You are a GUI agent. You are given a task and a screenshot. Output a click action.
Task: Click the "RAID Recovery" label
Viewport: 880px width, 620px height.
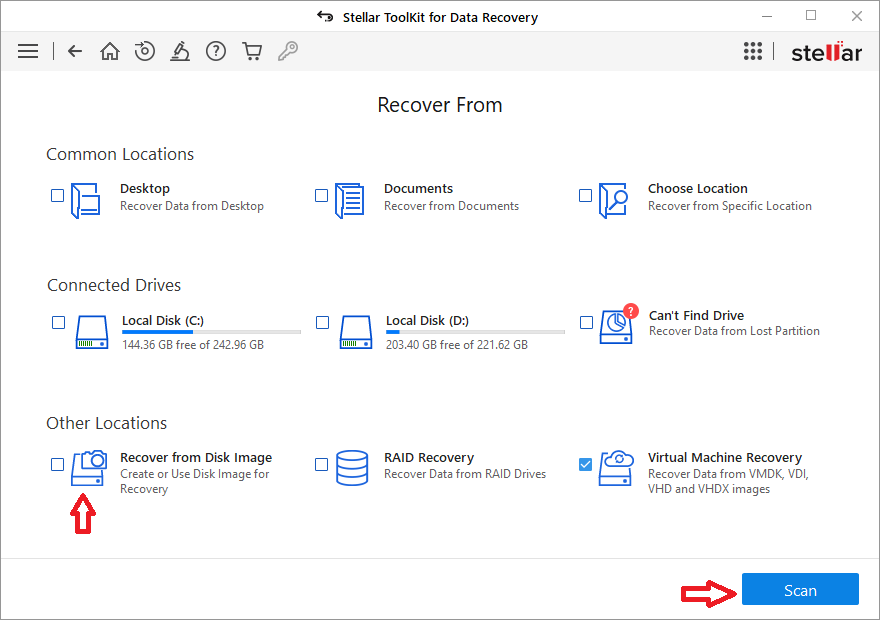(x=429, y=458)
